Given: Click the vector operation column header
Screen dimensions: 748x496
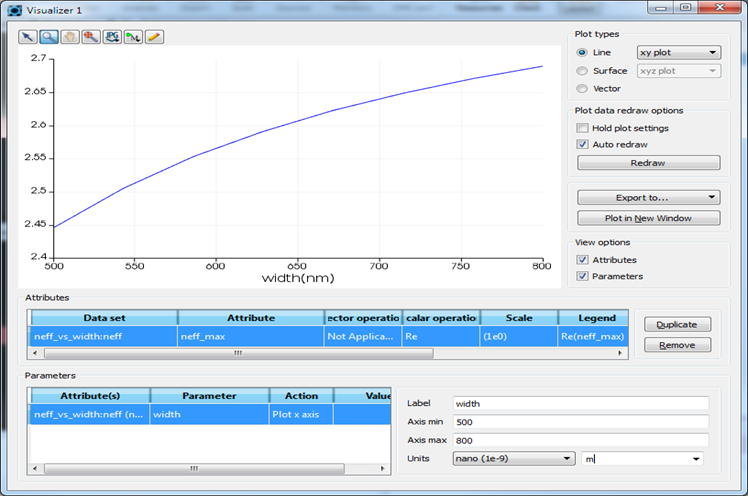Looking at the screenshot, I should tap(363, 318).
